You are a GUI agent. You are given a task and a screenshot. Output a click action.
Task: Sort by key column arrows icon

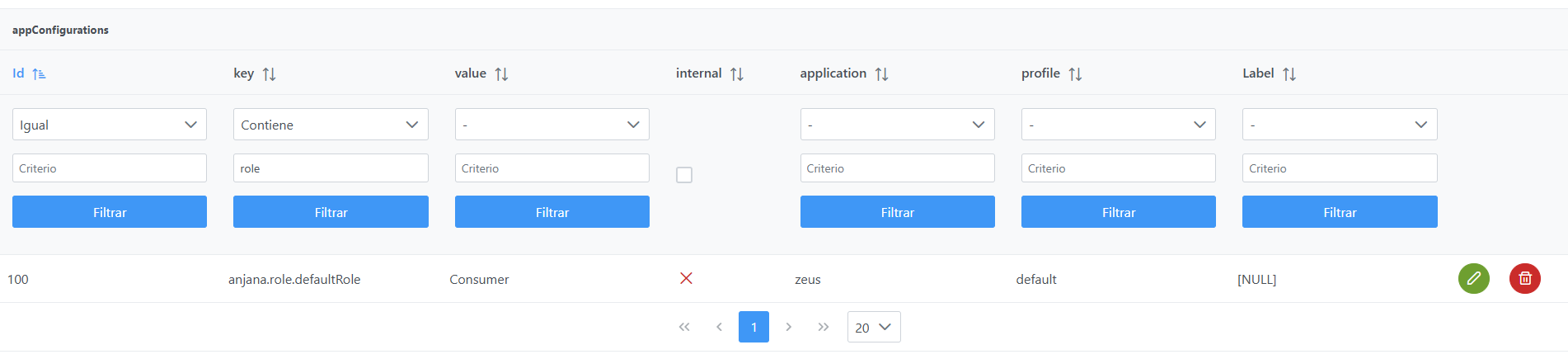click(x=269, y=74)
